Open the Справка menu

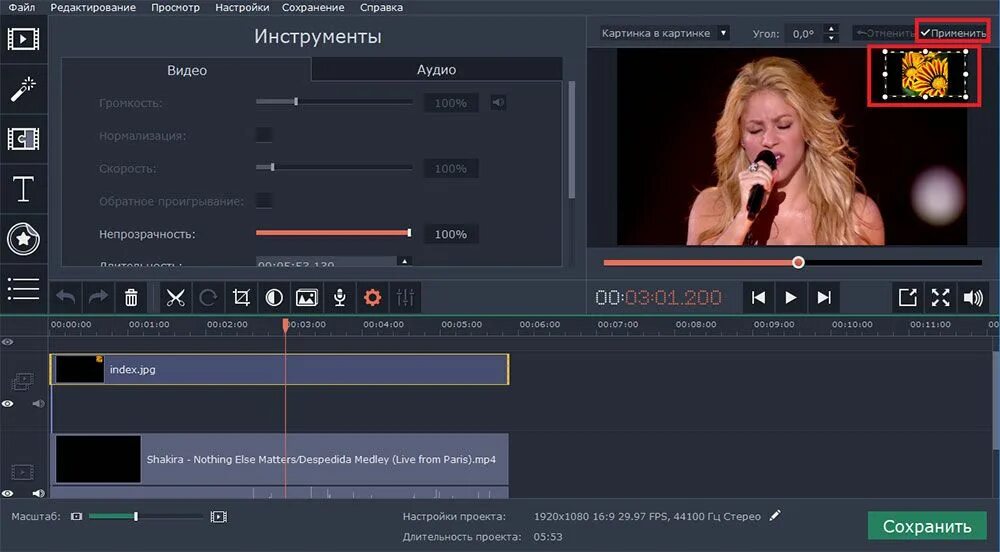(381, 8)
